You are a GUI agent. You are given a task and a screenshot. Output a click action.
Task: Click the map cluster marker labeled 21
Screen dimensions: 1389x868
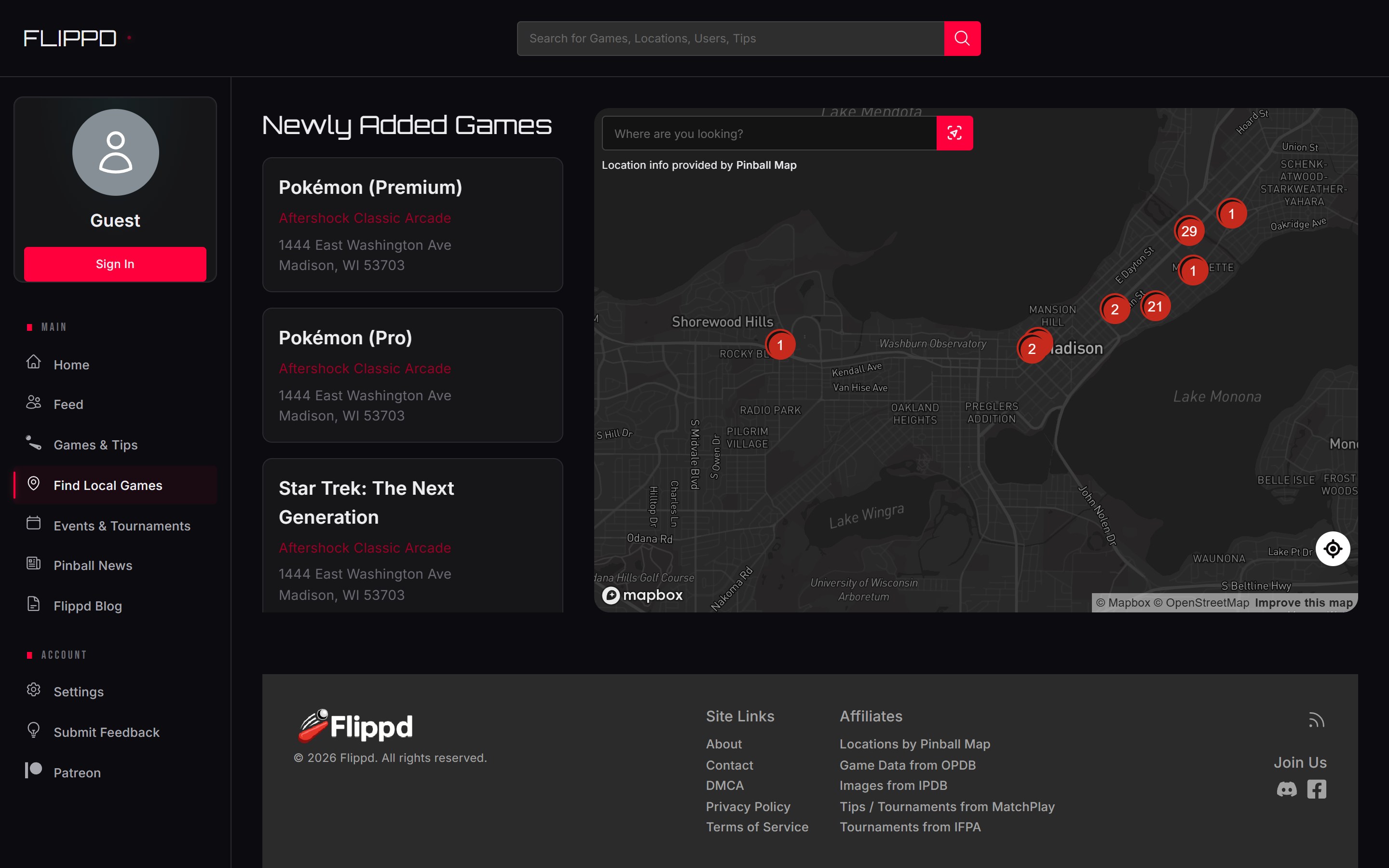point(1155,307)
